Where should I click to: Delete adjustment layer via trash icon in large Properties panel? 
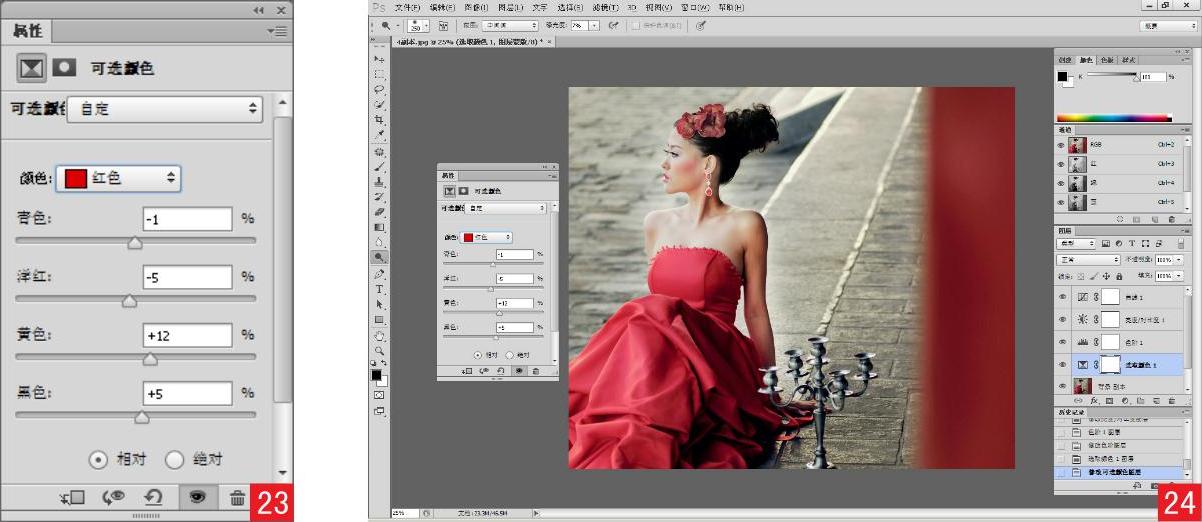(237, 497)
